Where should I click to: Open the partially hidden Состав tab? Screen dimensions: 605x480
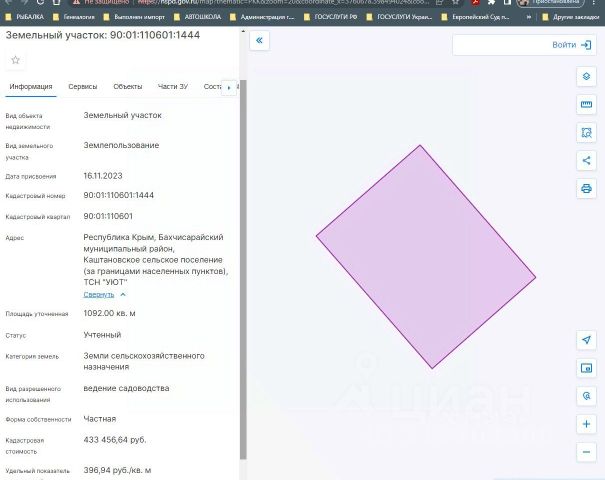tap(212, 86)
